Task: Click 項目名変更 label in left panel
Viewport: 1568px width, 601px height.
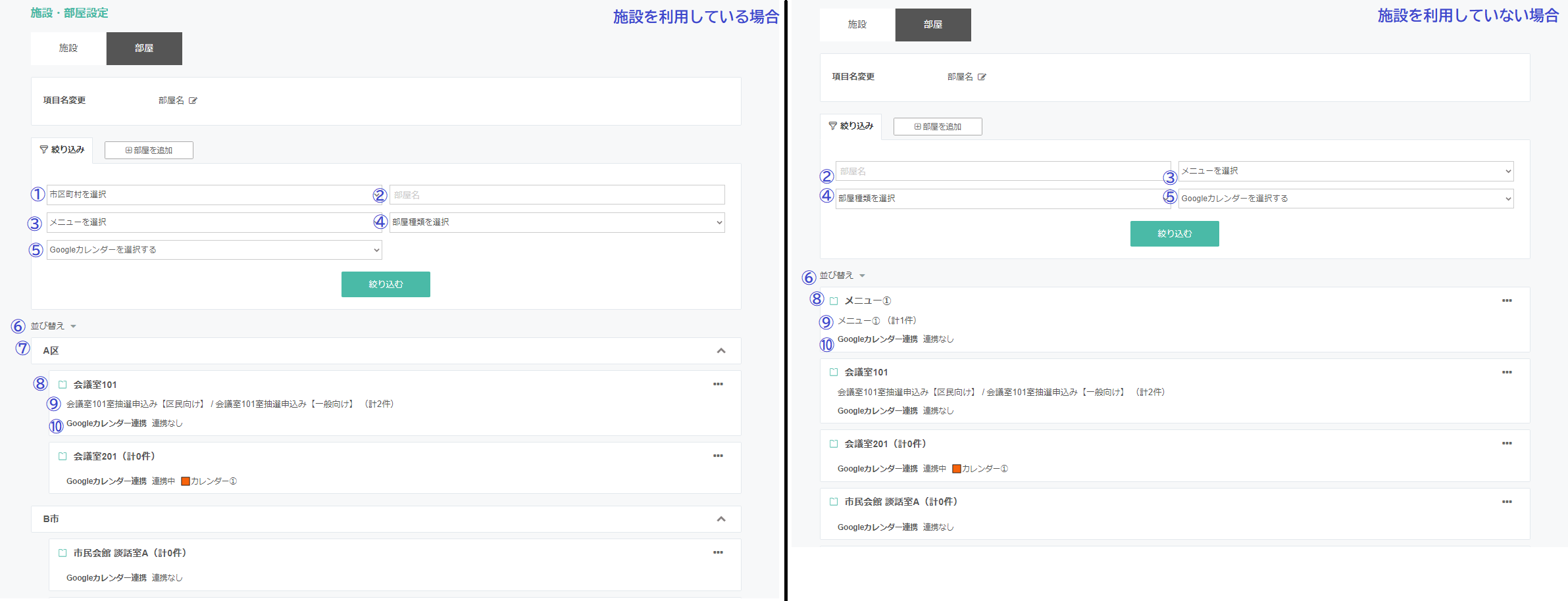Action: coord(64,101)
